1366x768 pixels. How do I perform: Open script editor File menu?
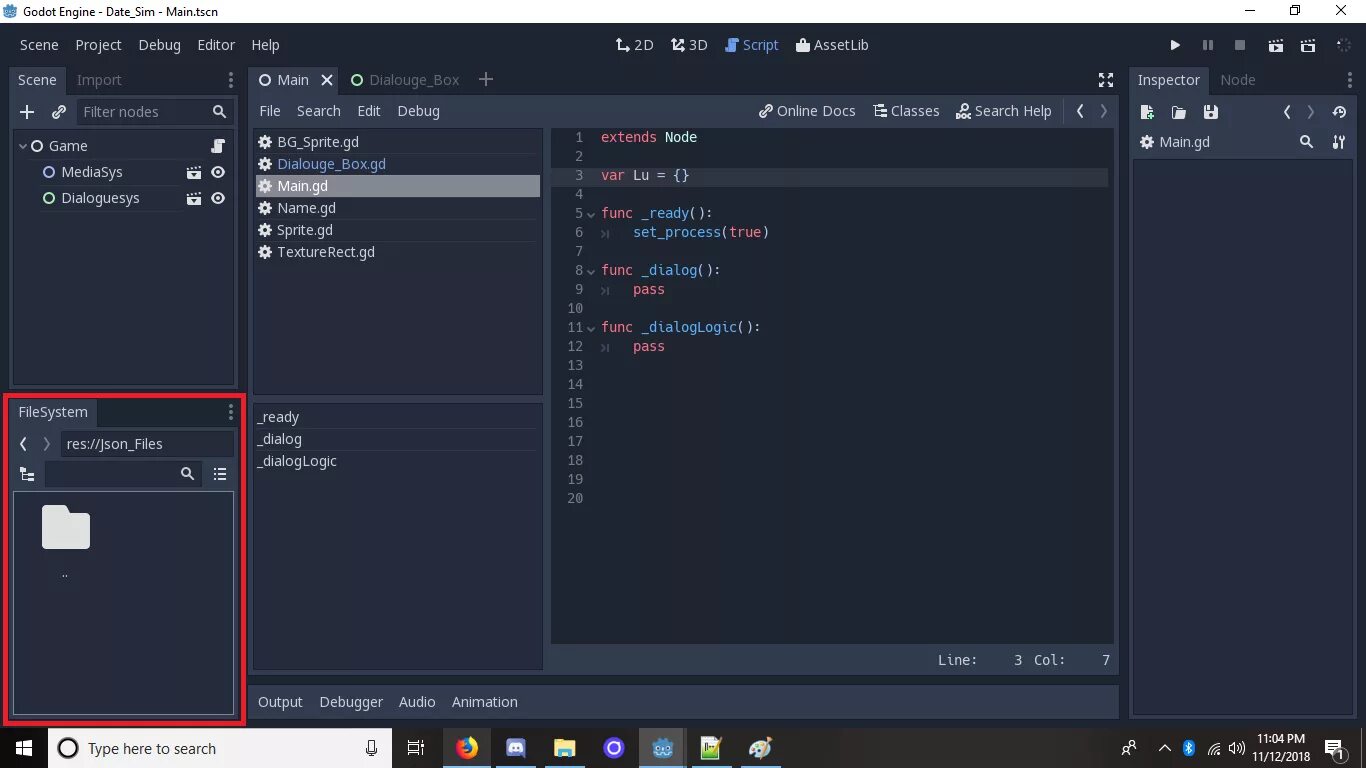point(270,111)
